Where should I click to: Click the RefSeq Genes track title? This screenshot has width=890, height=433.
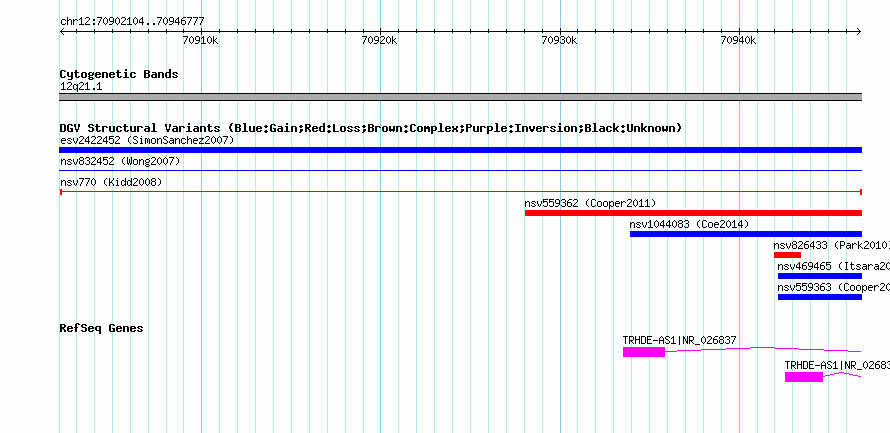102,328
